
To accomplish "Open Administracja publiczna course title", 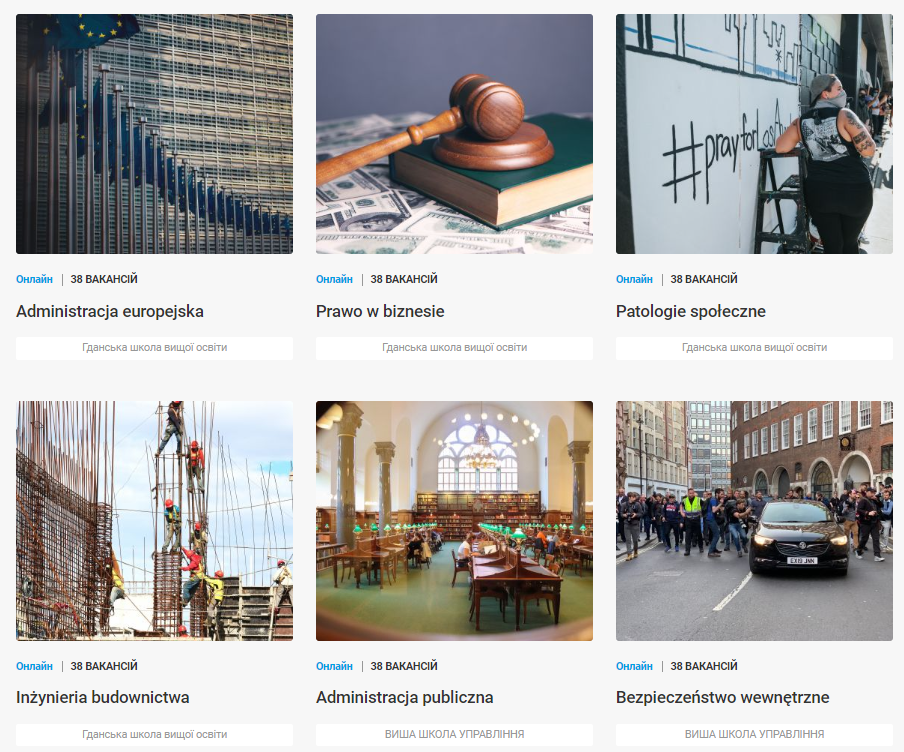I will tap(404, 698).
